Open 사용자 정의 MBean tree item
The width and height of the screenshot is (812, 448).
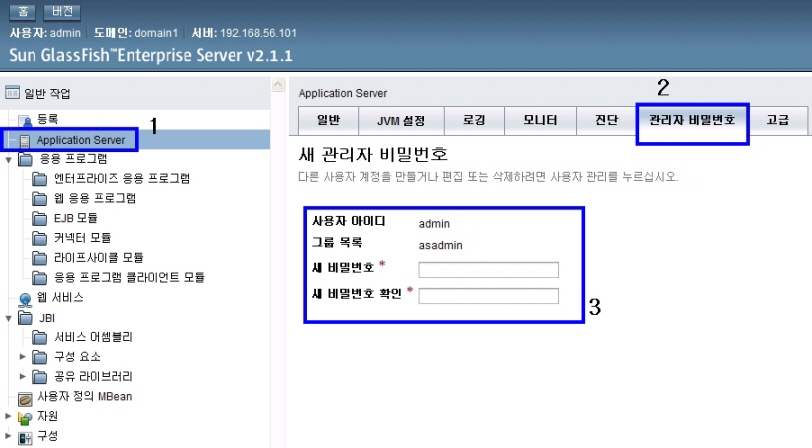tap(85, 397)
